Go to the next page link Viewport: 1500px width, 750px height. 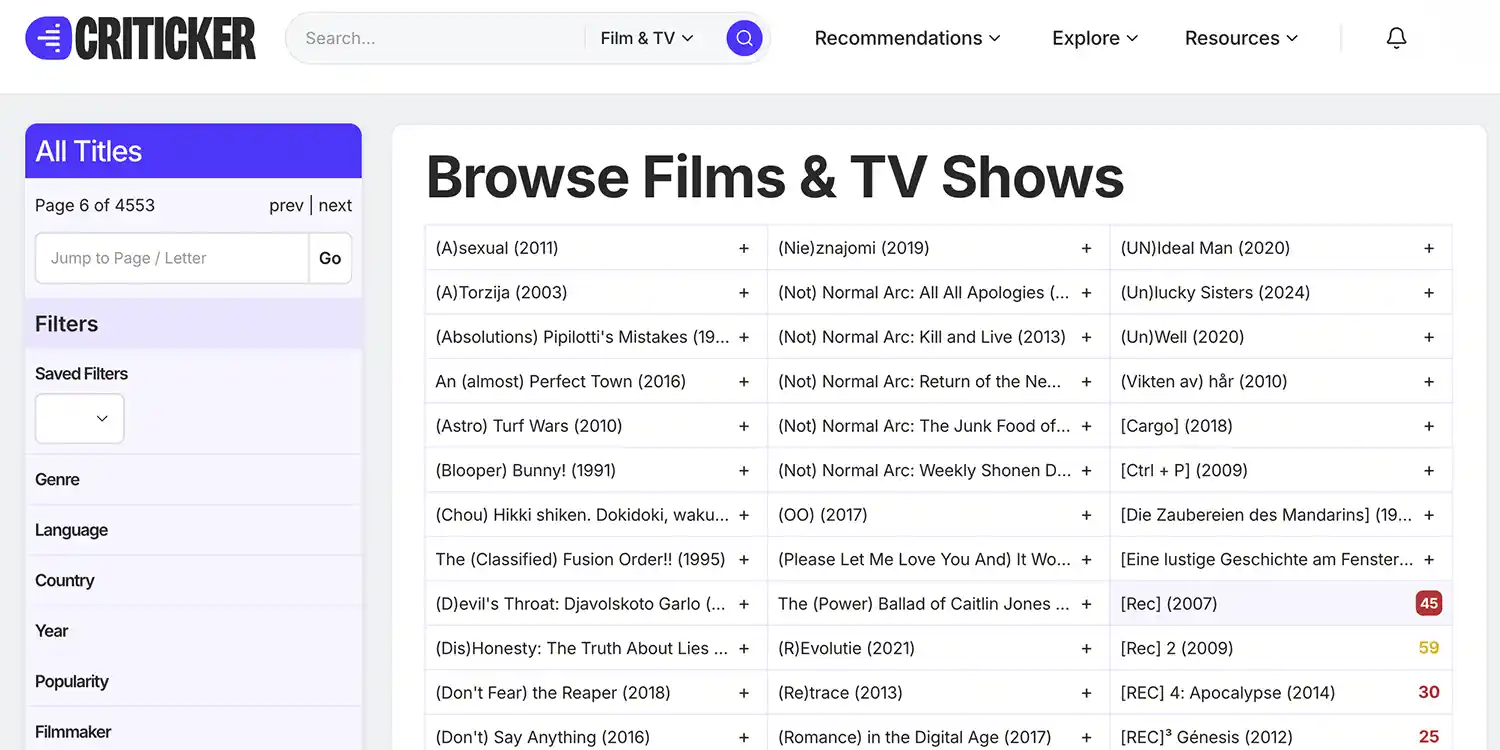coord(335,205)
